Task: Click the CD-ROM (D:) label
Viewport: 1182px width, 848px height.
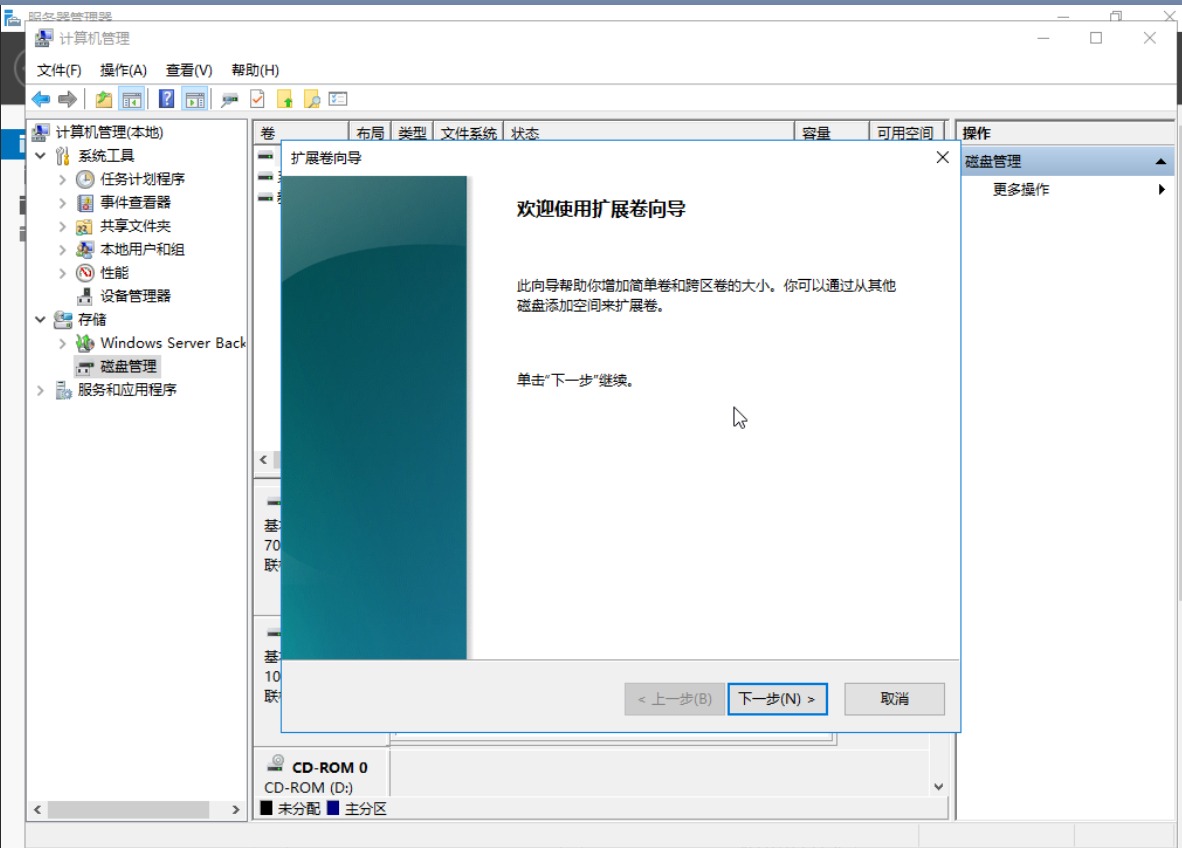Action: click(308, 787)
